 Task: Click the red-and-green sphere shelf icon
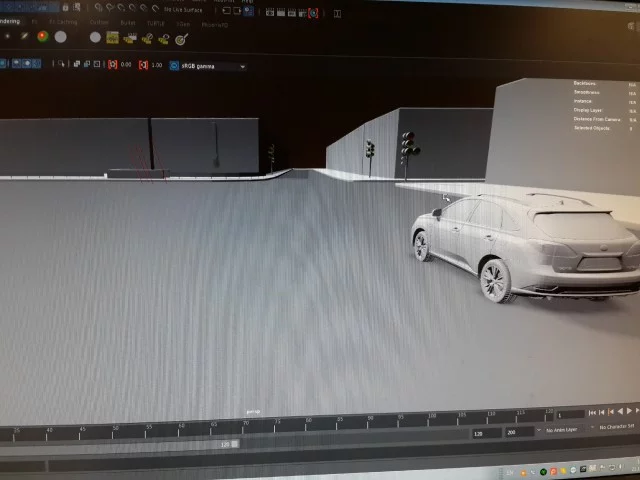pyautogui.click(x=42, y=36)
